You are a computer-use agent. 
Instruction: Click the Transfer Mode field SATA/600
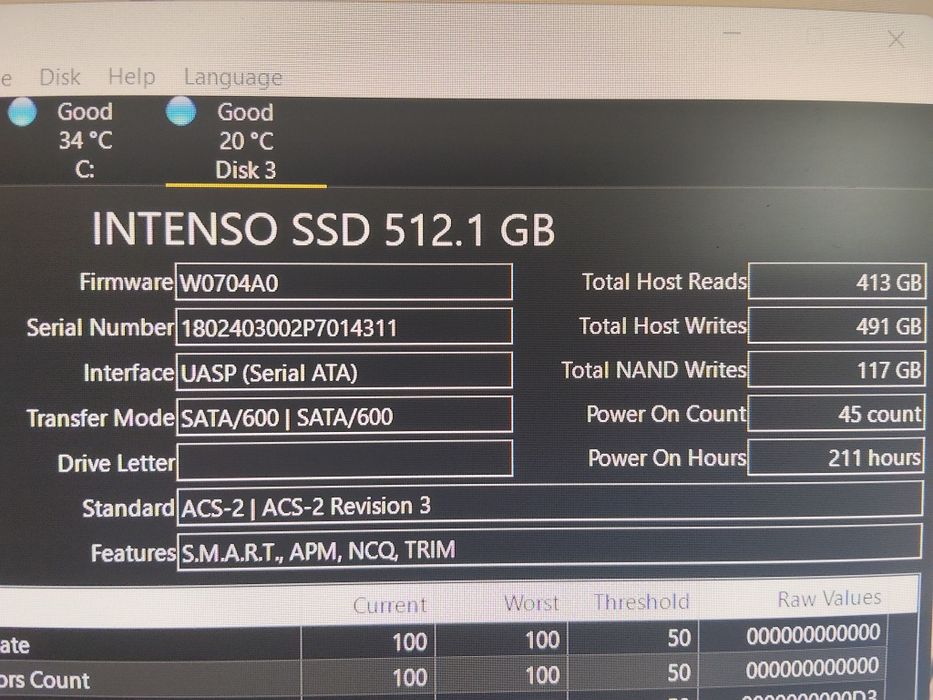tap(344, 415)
